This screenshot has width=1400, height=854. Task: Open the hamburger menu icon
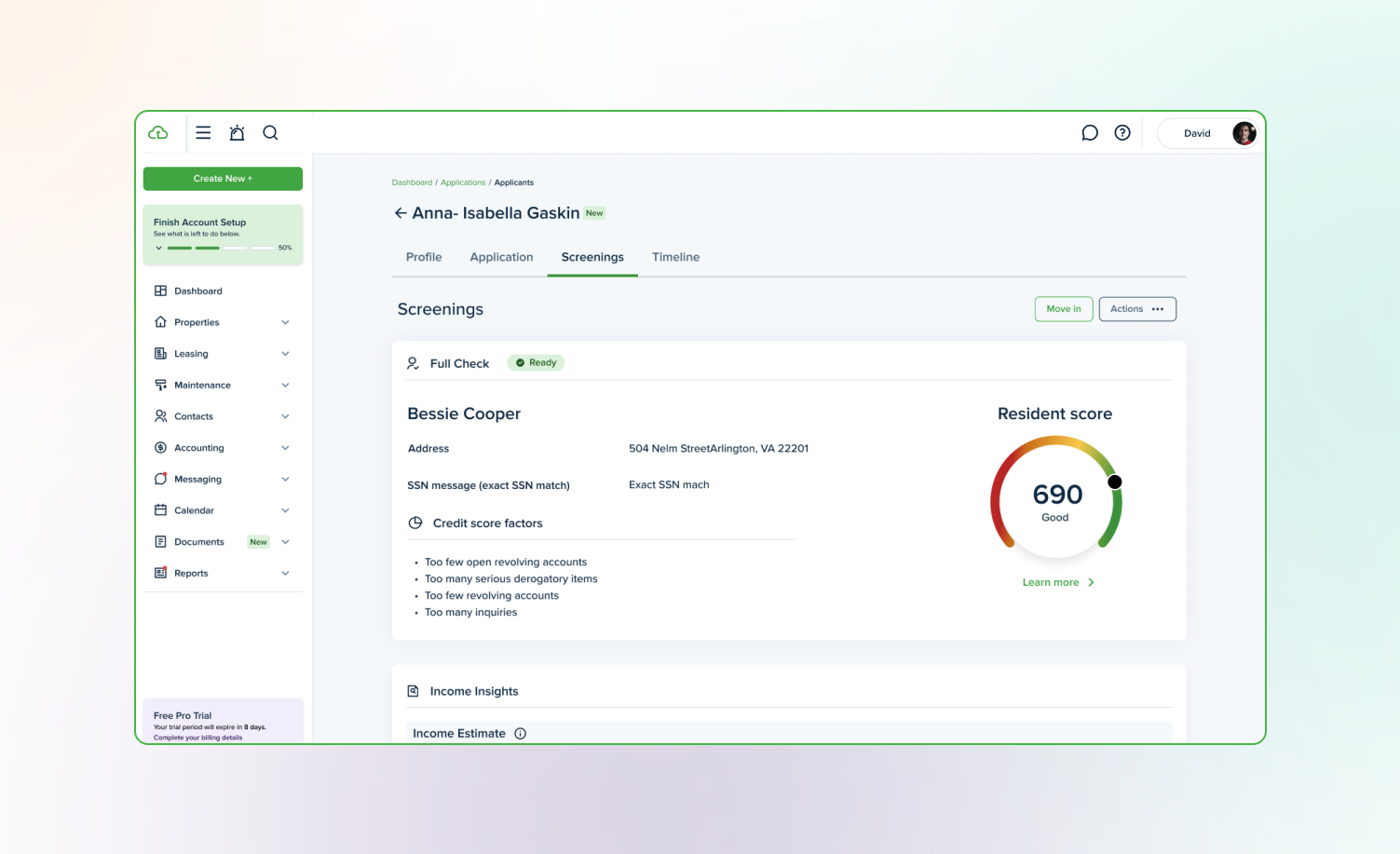(x=203, y=133)
